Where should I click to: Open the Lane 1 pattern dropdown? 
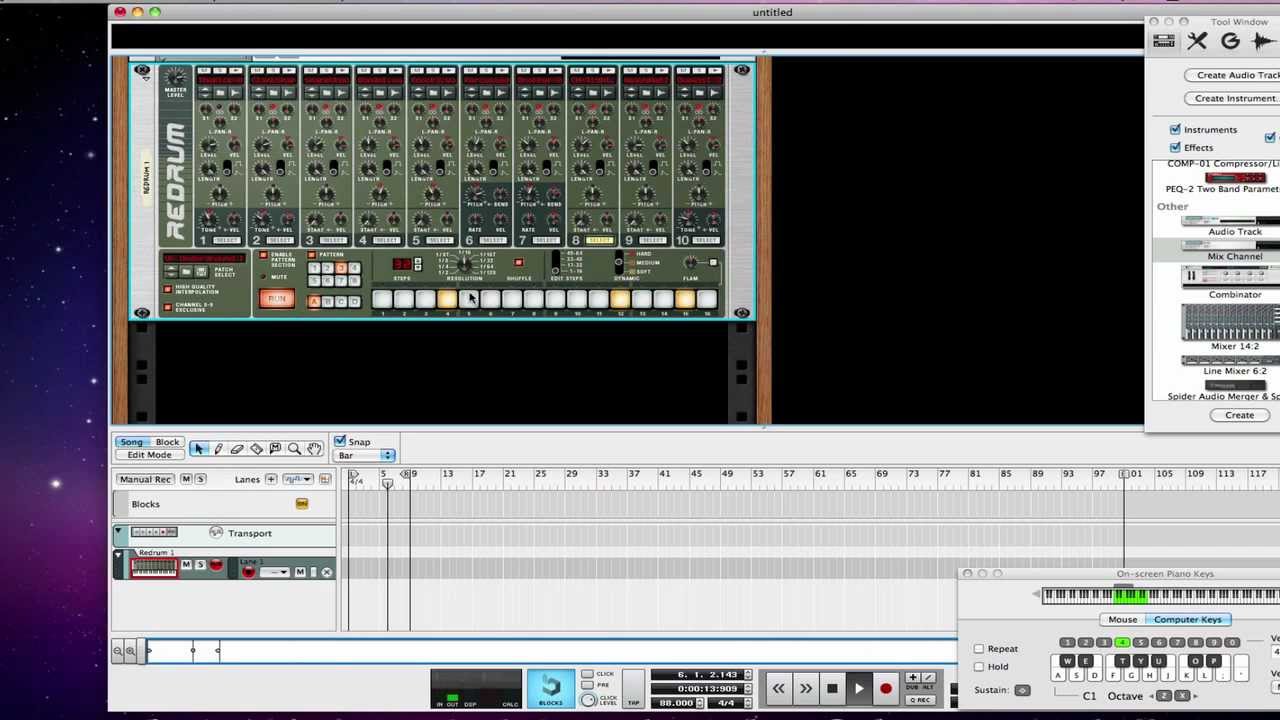point(274,572)
